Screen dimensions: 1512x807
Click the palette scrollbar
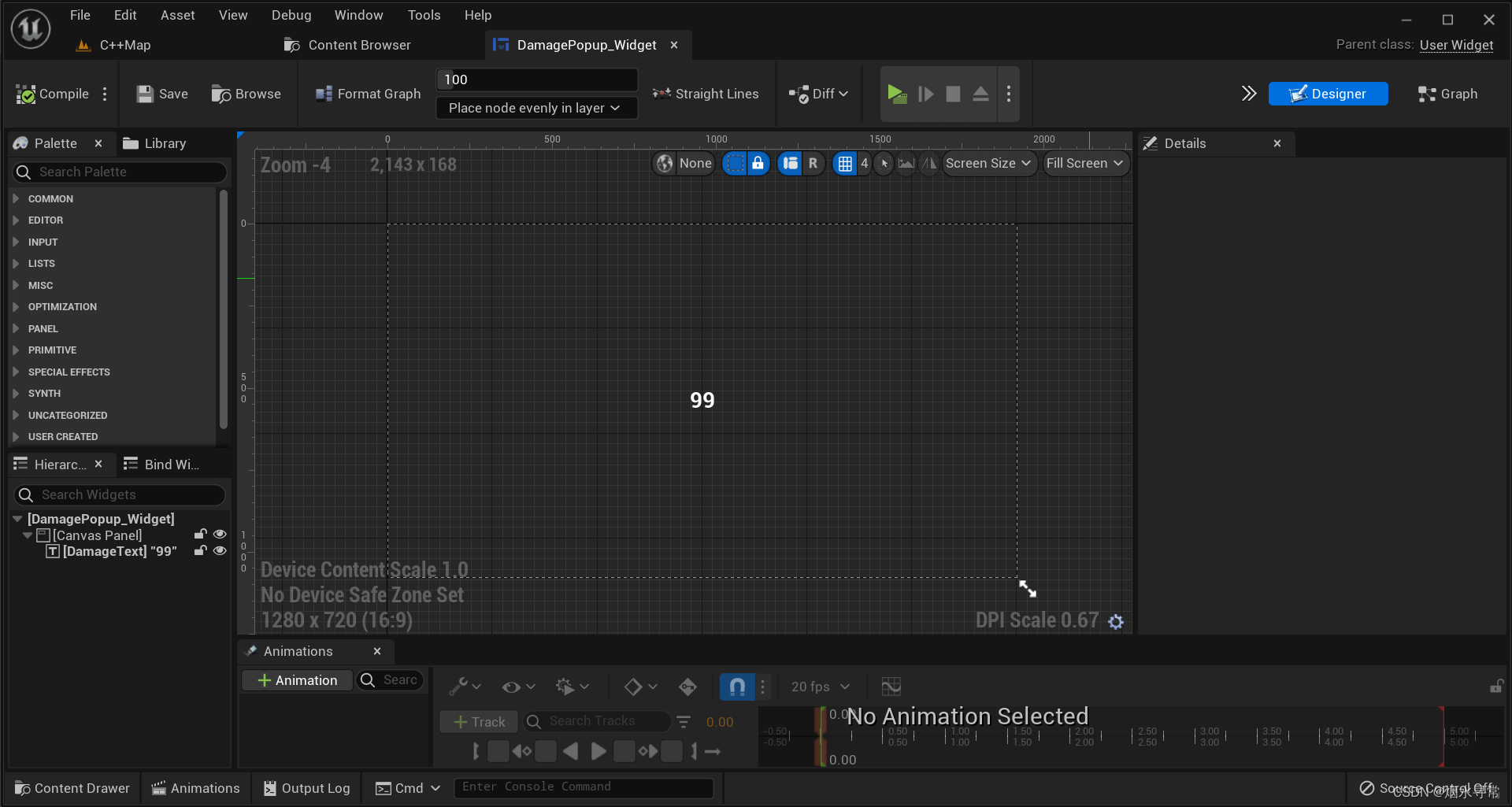224,309
